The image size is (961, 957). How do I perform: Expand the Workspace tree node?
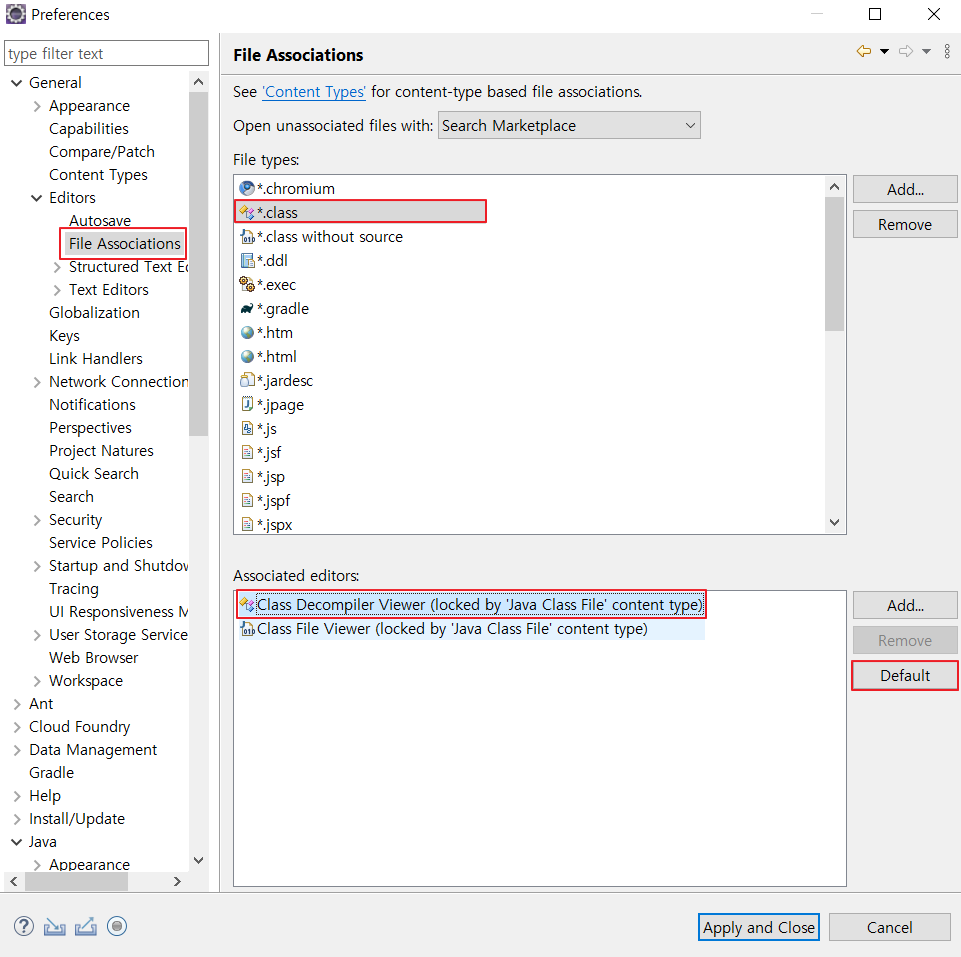tap(37, 681)
